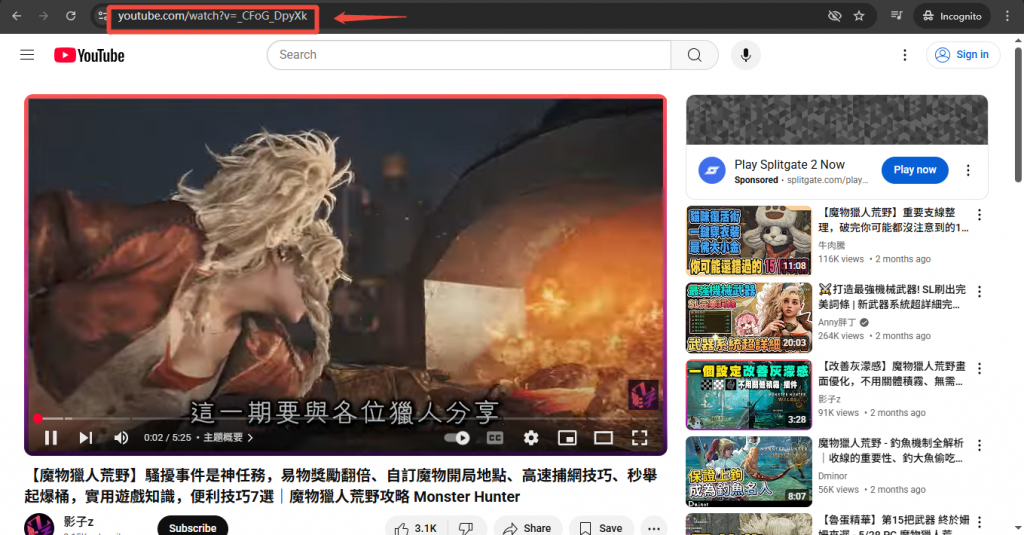Switch to theater mode
The width and height of the screenshot is (1024, 535).
point(603,438)
